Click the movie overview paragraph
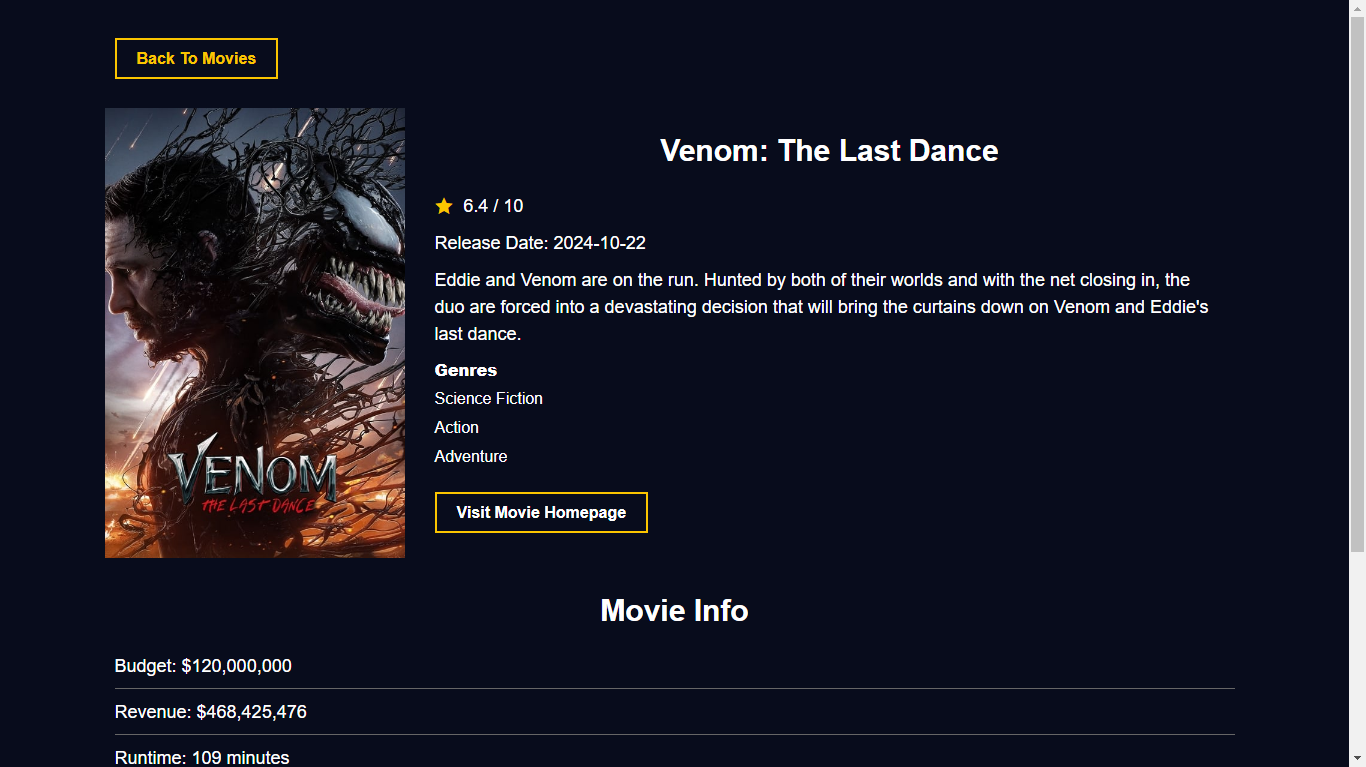 pyautogui.click(x=823, y=307)
